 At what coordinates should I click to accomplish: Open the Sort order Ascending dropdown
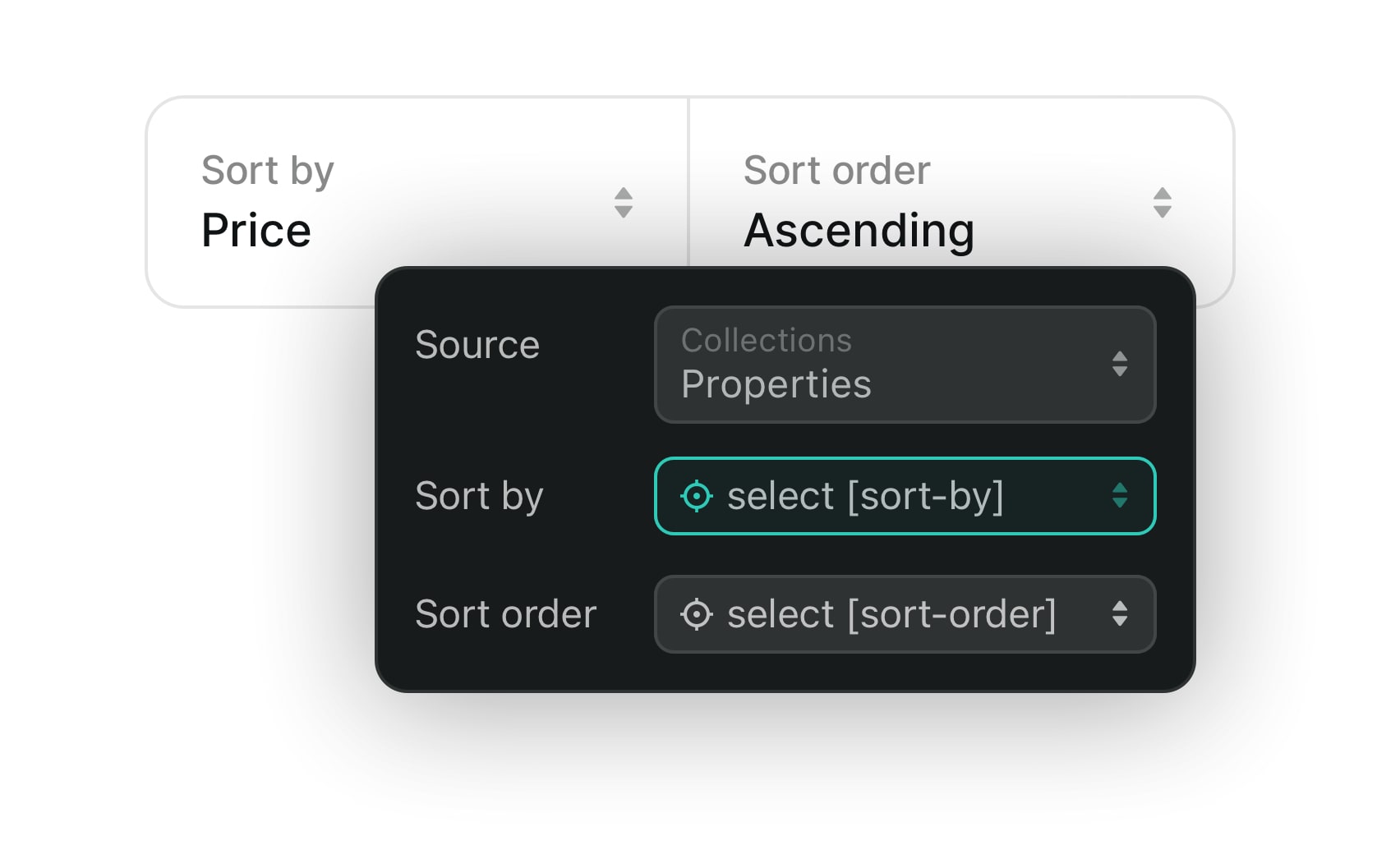(x=960, y=202)
